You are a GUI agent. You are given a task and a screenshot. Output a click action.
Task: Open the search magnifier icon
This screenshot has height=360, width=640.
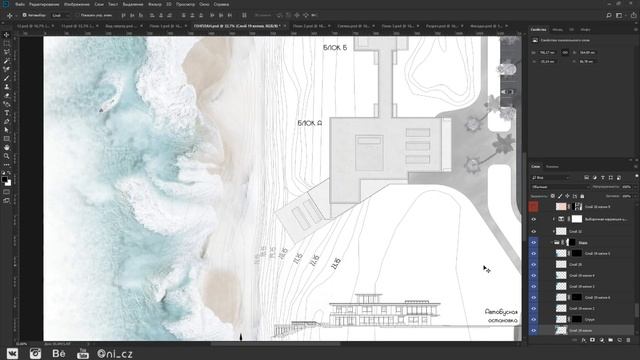pos(609,16)
